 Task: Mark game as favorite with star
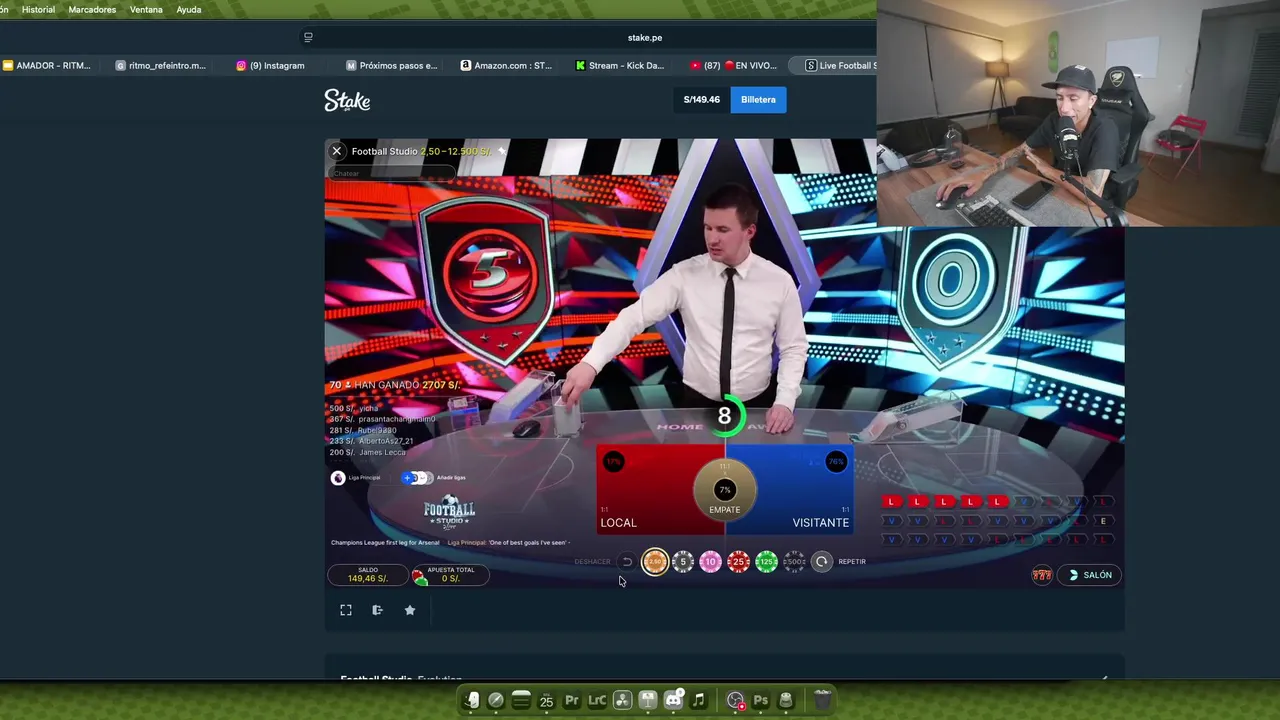[410, 610]
